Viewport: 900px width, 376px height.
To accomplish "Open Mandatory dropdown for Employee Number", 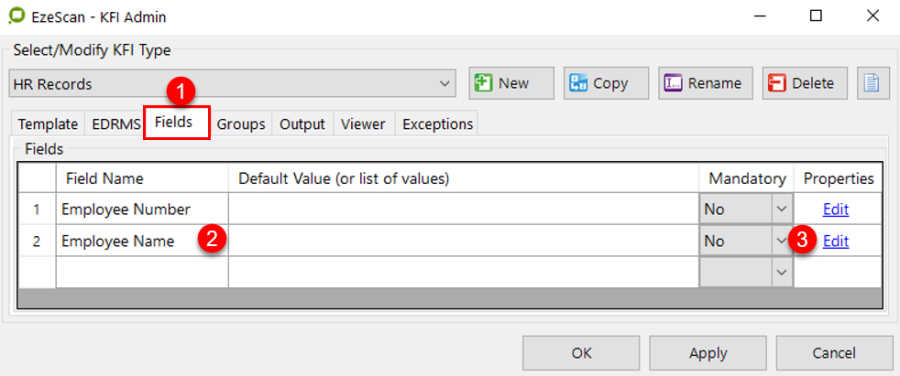I will (x=781, y=210).
